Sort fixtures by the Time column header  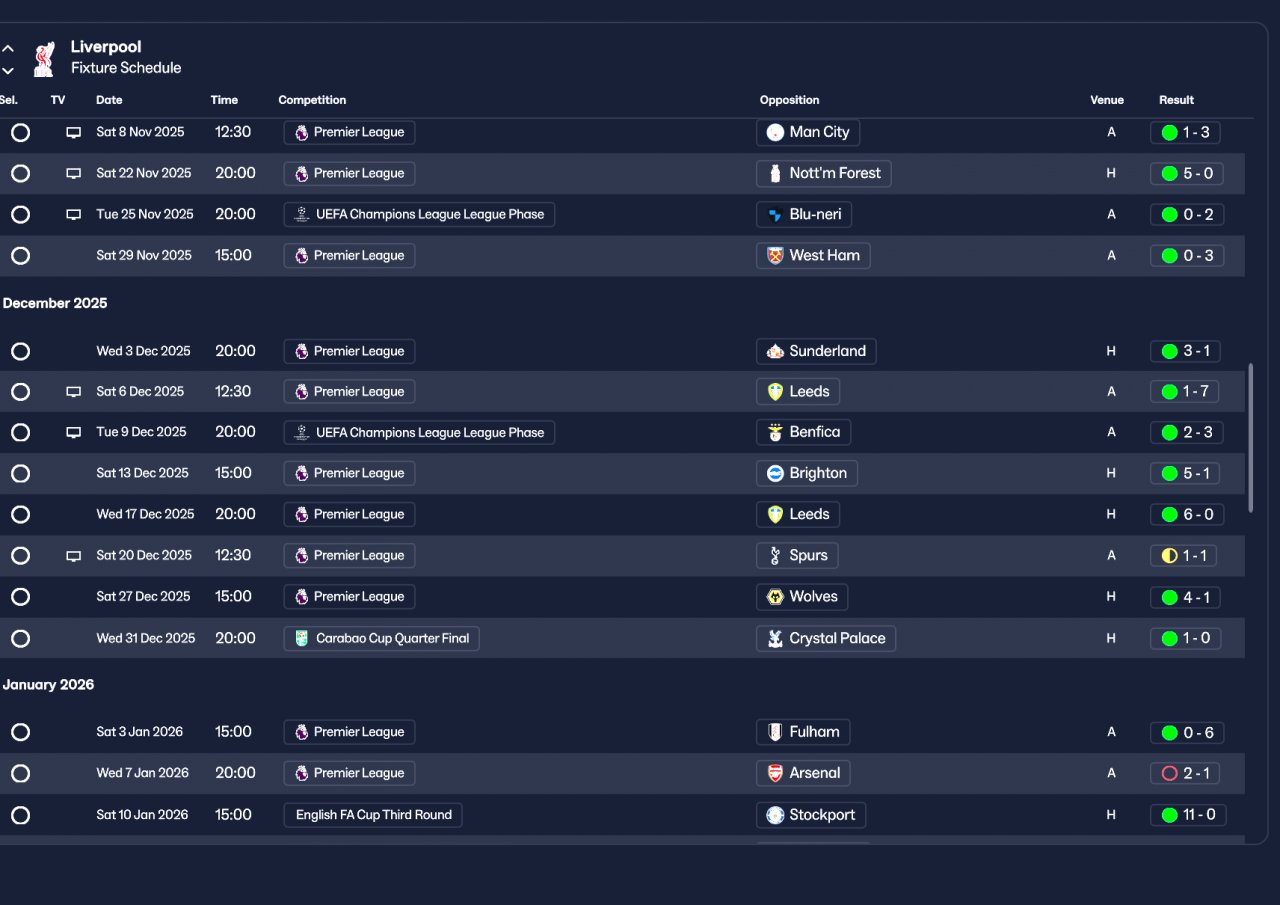(x=224, y=100)
